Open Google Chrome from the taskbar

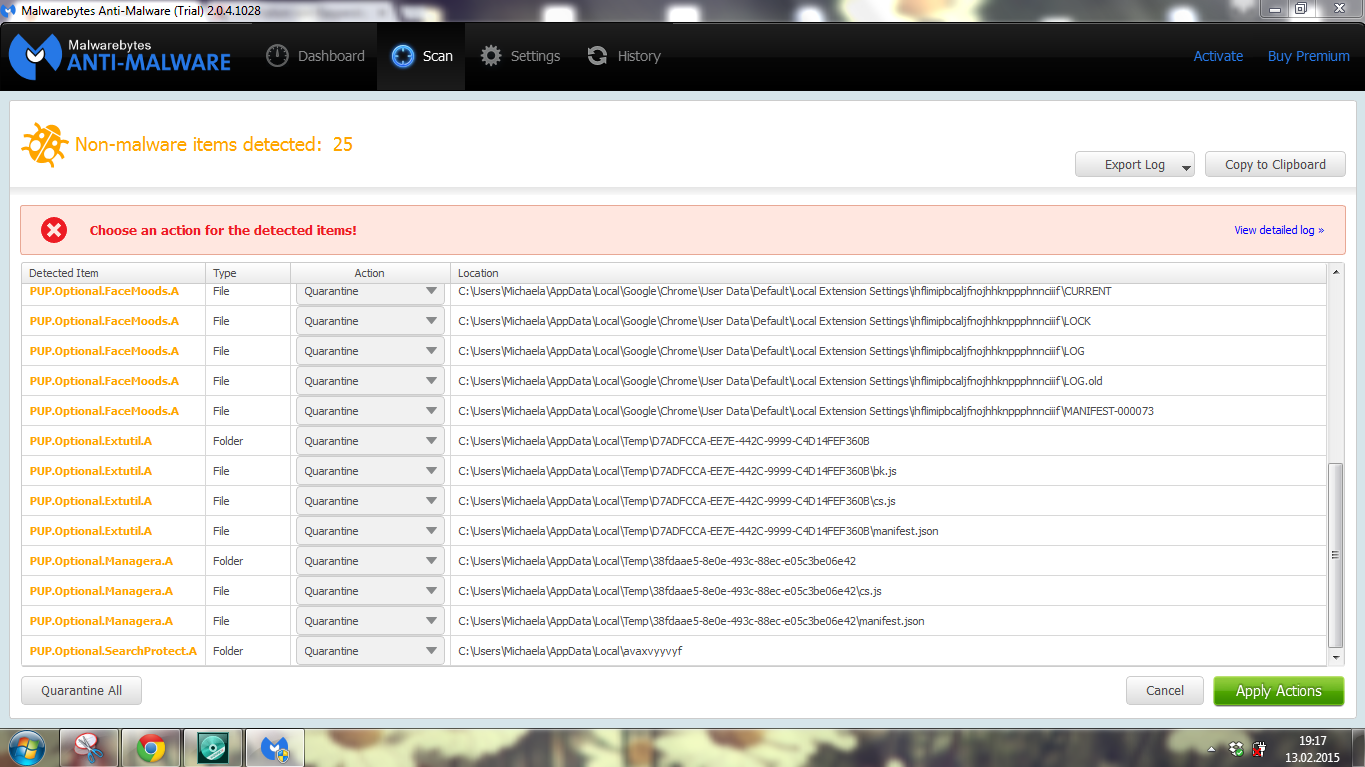tap(151, 747)
